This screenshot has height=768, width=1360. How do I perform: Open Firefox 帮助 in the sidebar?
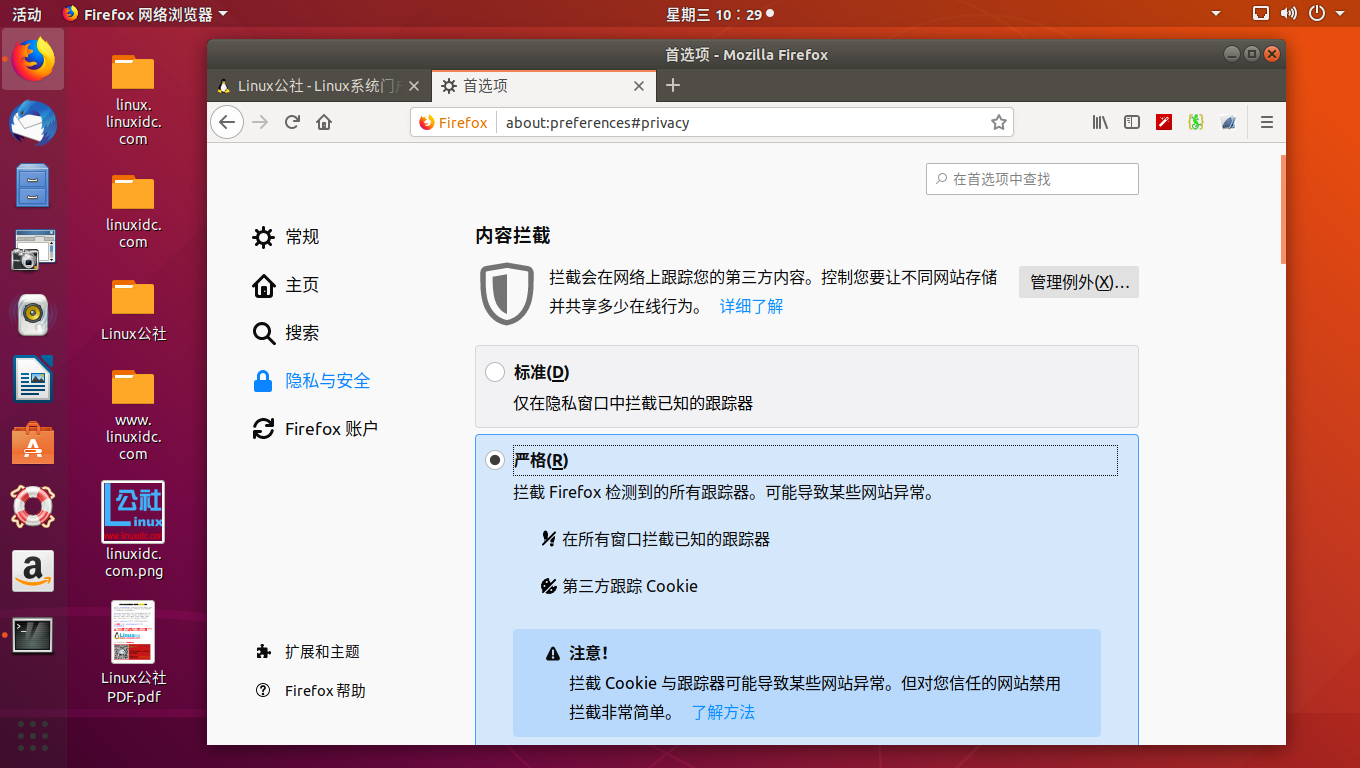pos(311,691)
